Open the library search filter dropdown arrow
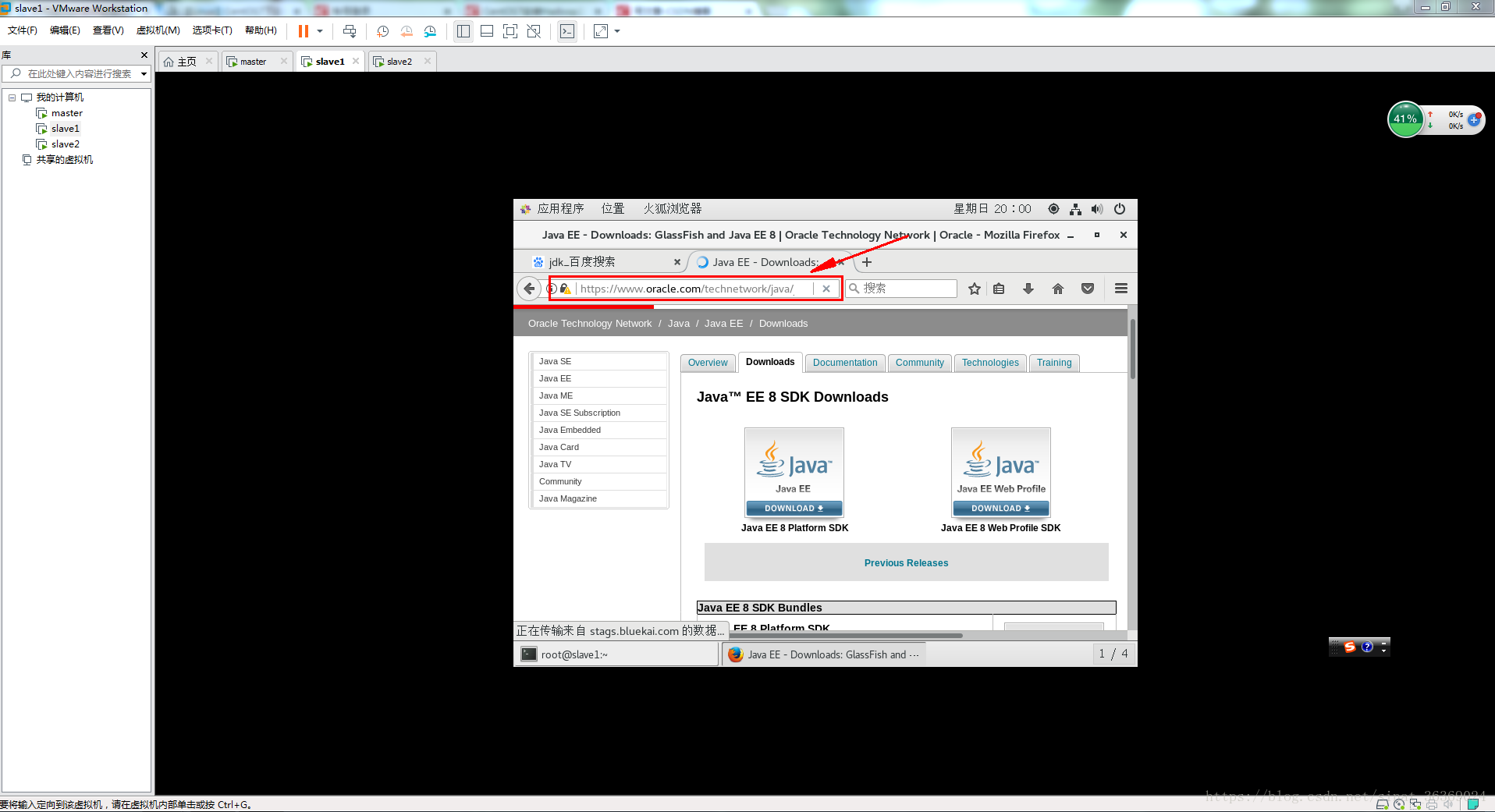 pyautogui.click(x=144, y=73)
